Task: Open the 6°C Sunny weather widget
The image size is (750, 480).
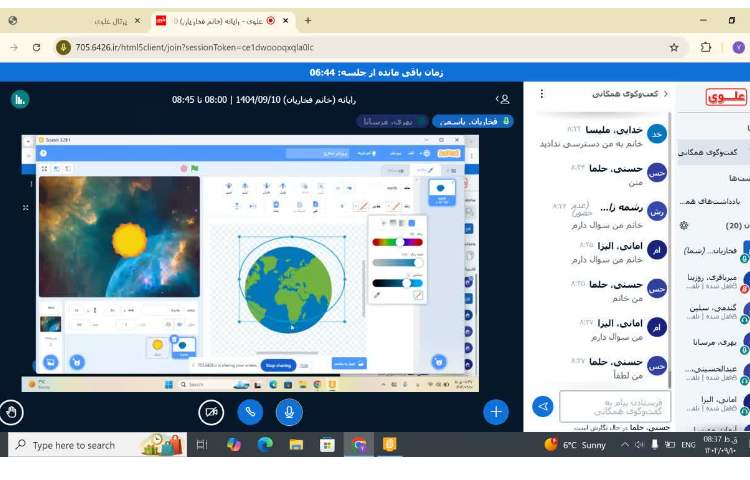Action: tap(575, 445)
